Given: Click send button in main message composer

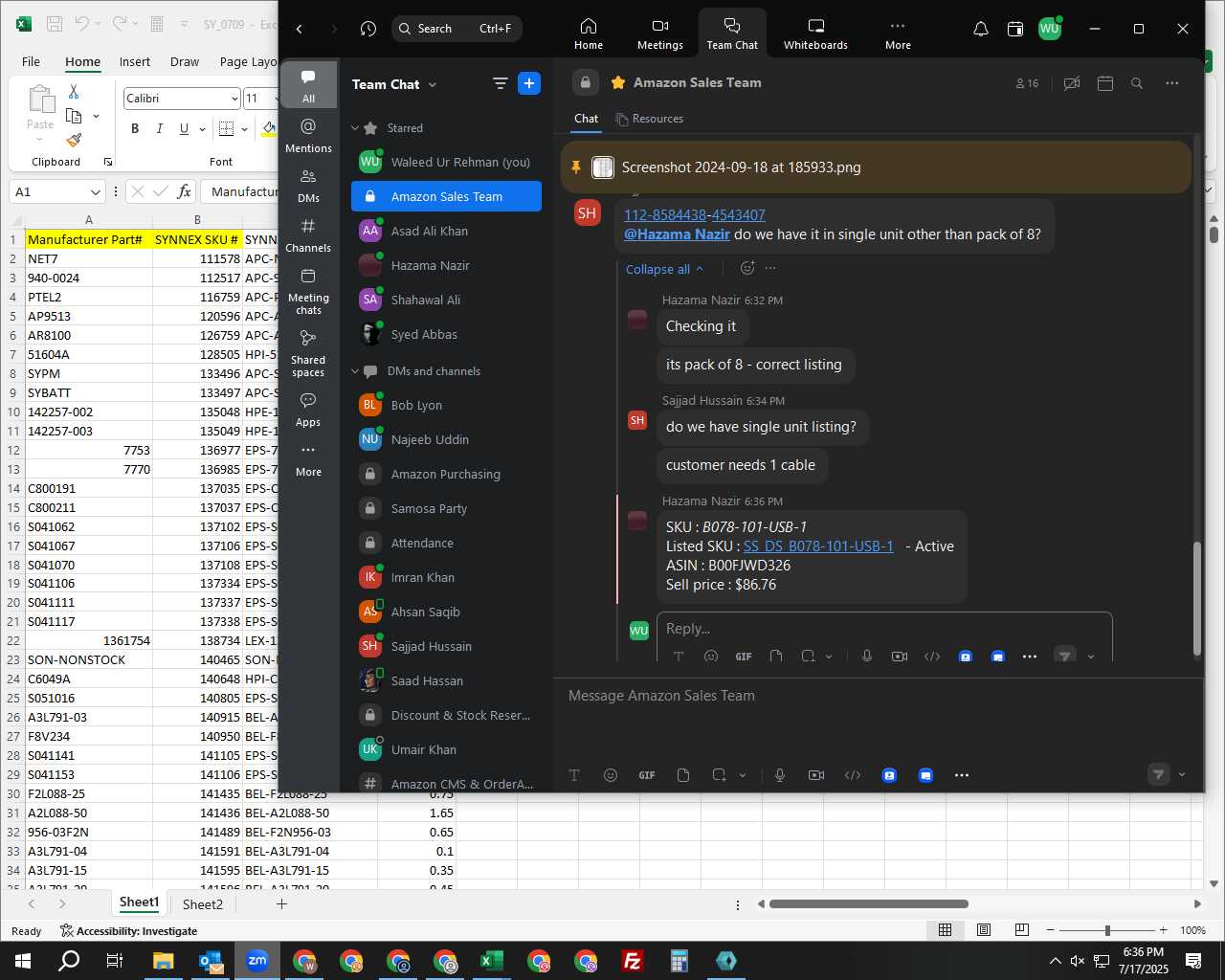Looking at the screenshot, I should [1159, 774].
